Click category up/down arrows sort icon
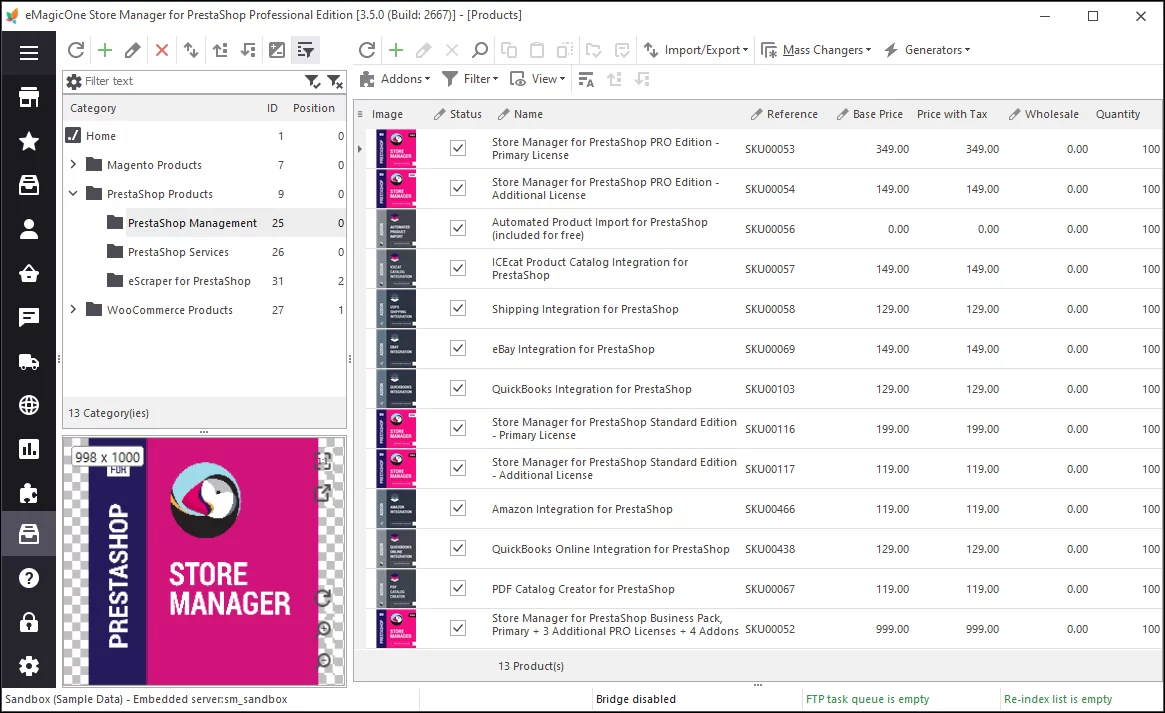The height and width of the screenshot is (713, 1165). point(191,50)
